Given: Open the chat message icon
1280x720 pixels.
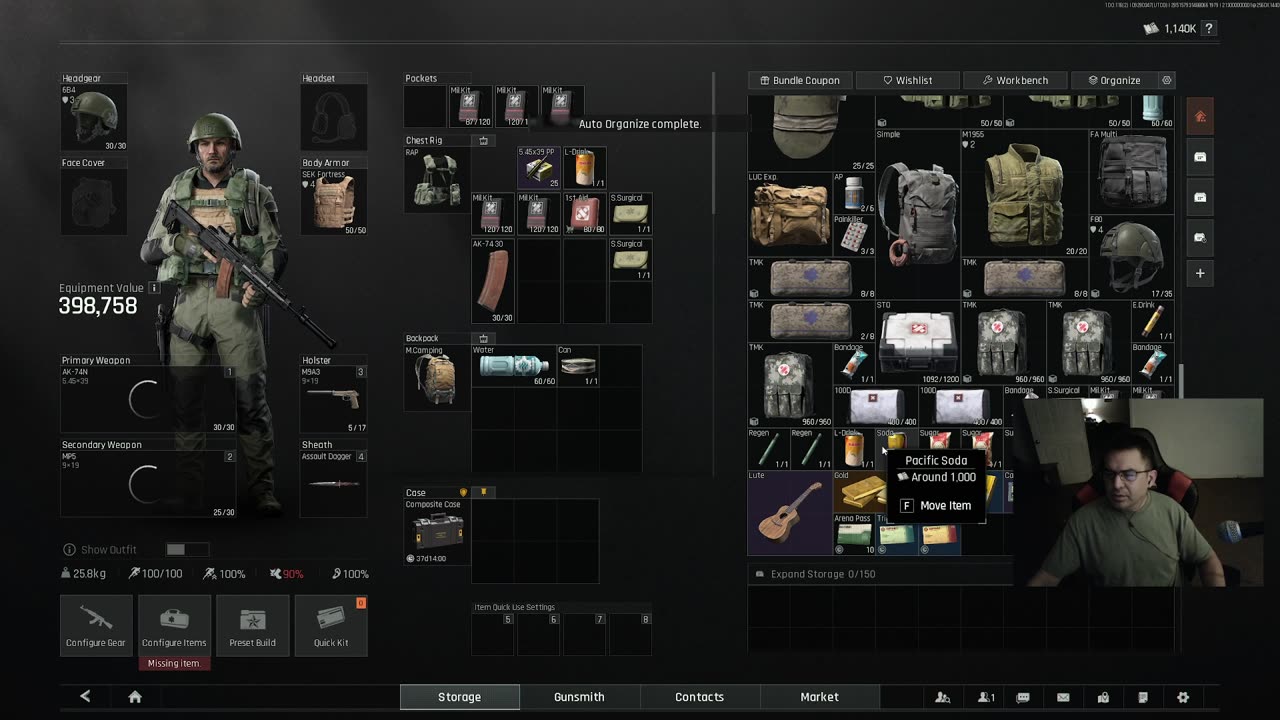Looking at the screenshot, I should click(x=1023, y=697).
